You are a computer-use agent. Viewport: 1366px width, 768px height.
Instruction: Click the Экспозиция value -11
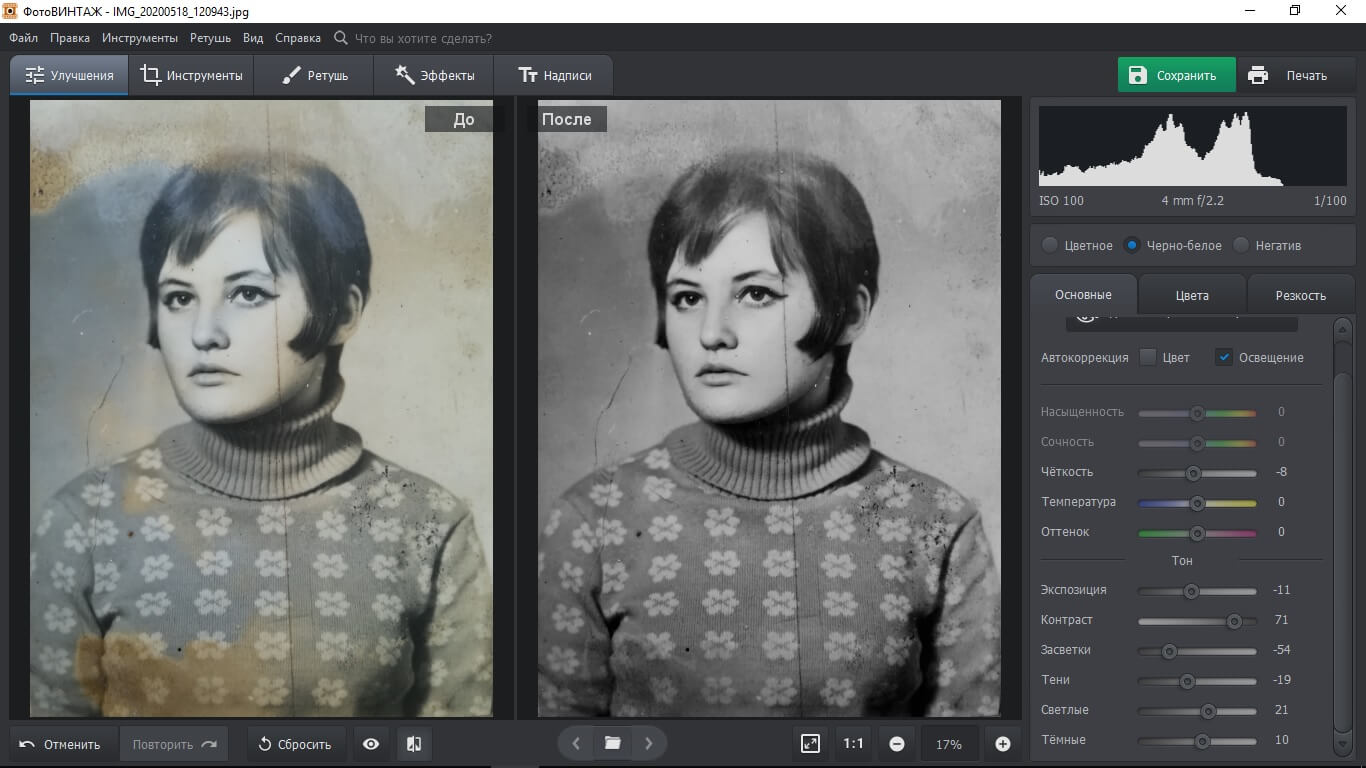click(x=1281, y=590)
